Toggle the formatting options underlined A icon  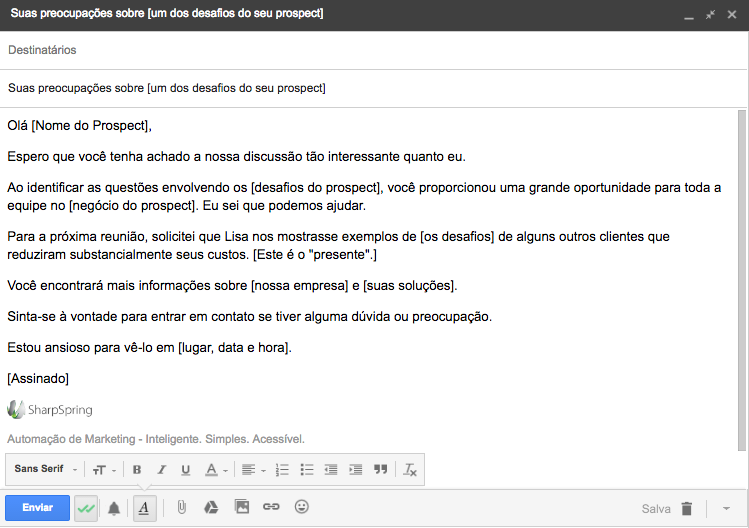point(144,508)
